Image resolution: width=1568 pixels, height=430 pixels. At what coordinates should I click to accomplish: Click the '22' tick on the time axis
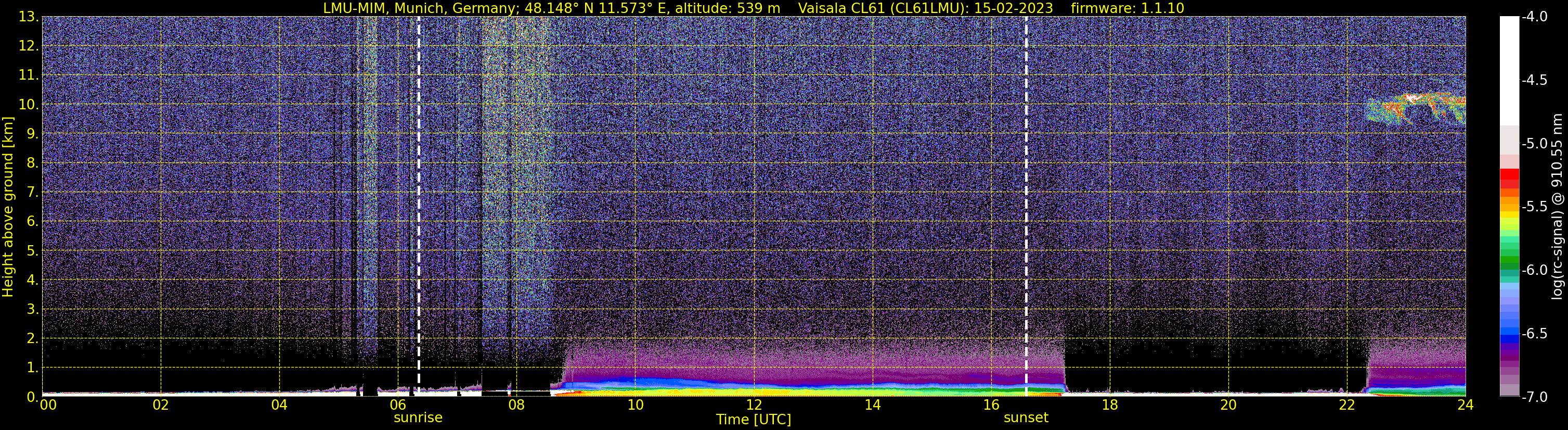1347,405
